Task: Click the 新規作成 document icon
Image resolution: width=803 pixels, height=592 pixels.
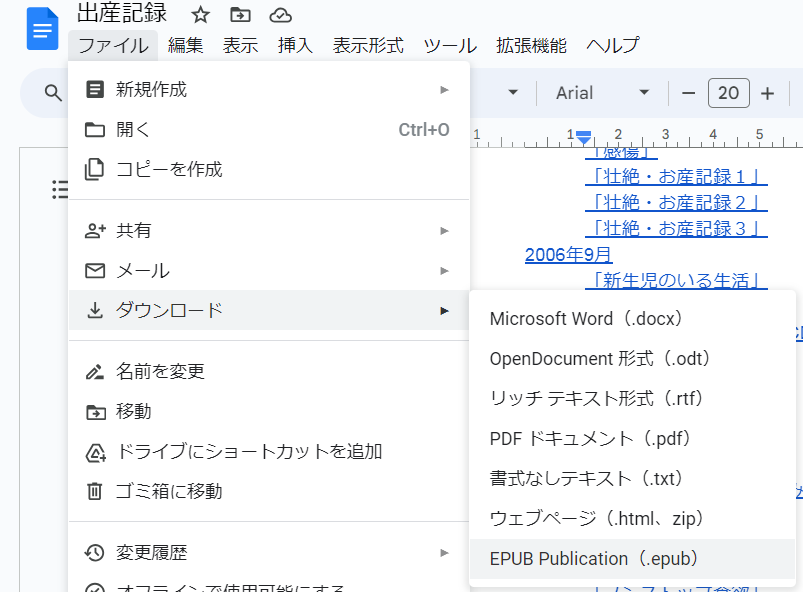Action: (x=95, y=89)
